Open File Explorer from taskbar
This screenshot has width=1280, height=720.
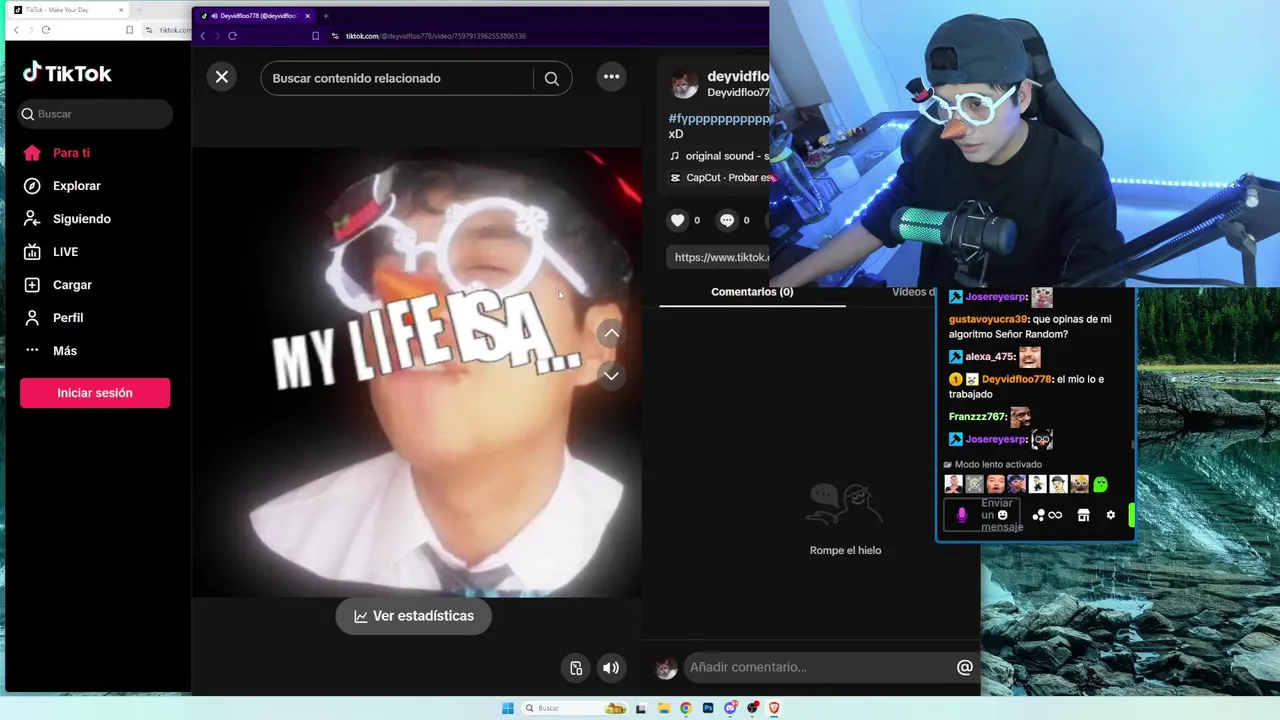pyautogui.click(x=664, y=708)
